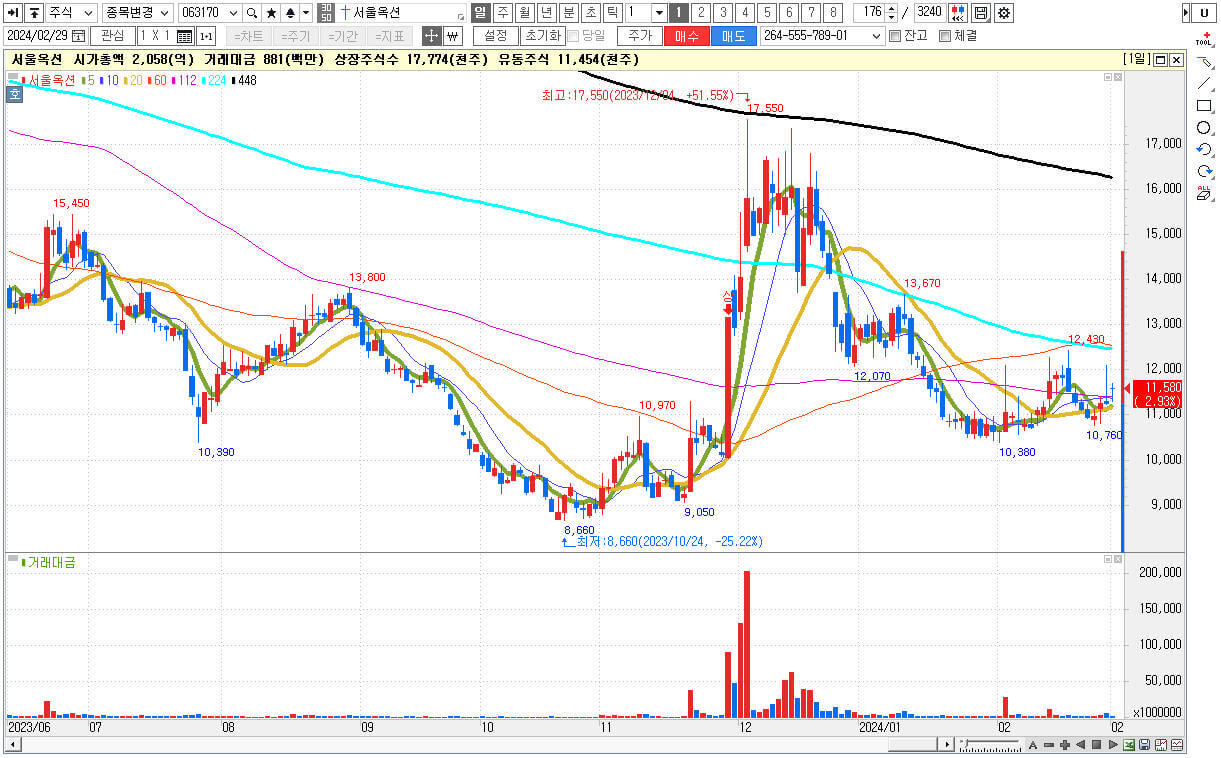Enable the 잔고 (balance) checkbox
This screenshot has height=758, width=1221.
tap(894, 36)
